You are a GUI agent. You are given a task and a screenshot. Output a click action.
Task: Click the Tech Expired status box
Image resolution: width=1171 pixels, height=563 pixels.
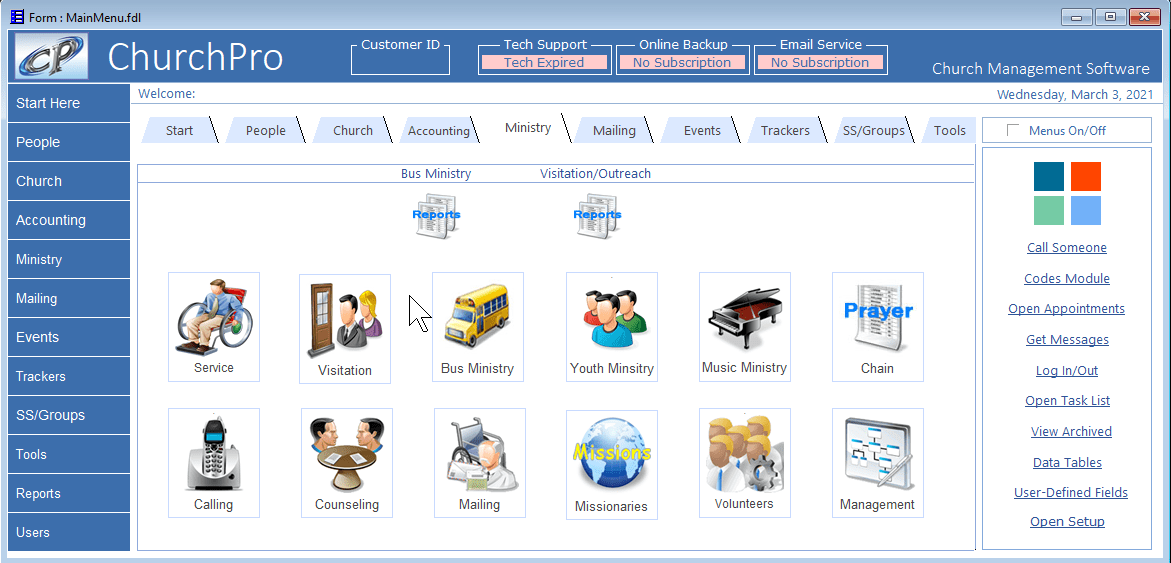[x=544, y=63]
